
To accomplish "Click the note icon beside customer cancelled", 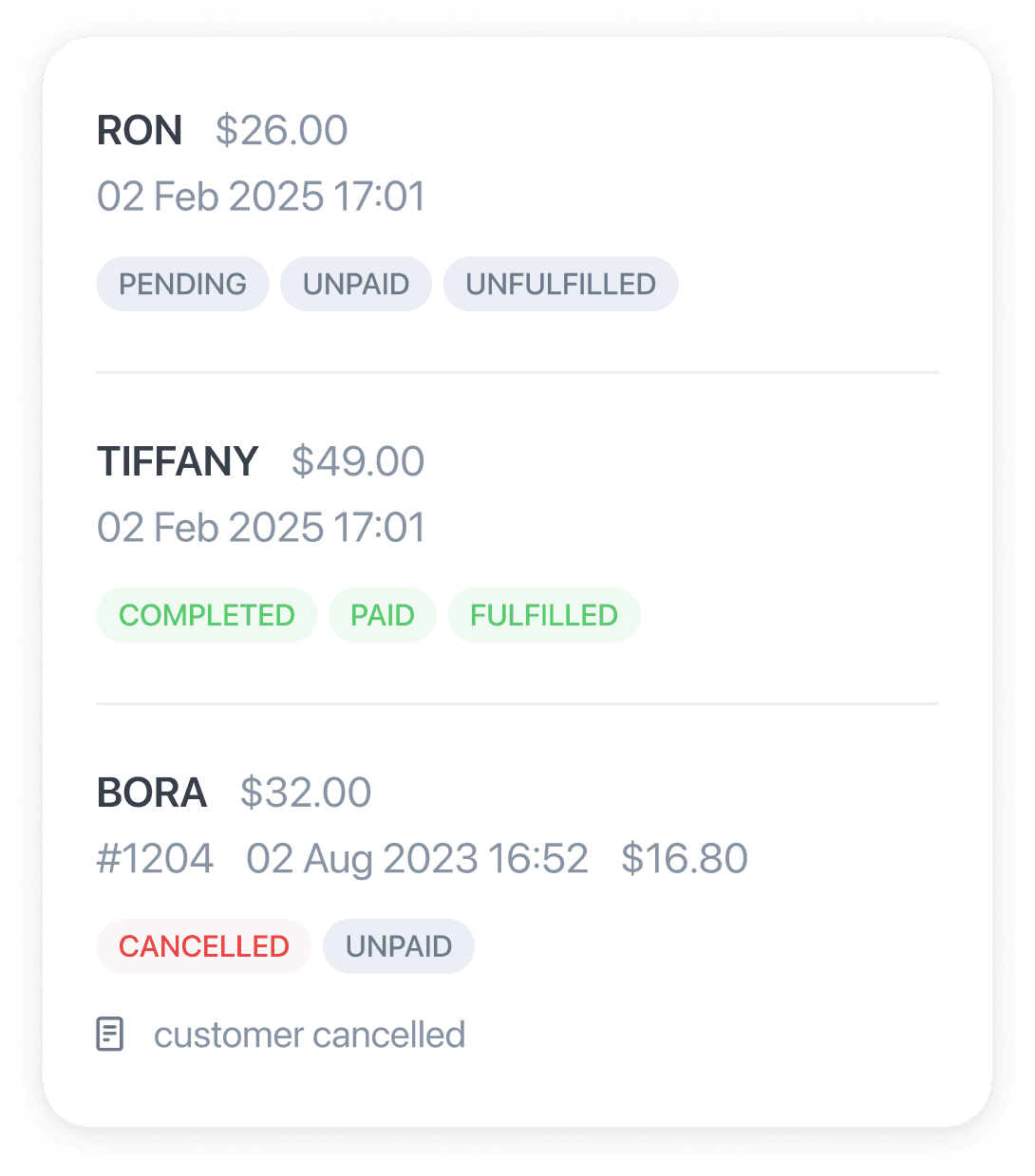I will pyautogui.click(x=110, y=1035).
